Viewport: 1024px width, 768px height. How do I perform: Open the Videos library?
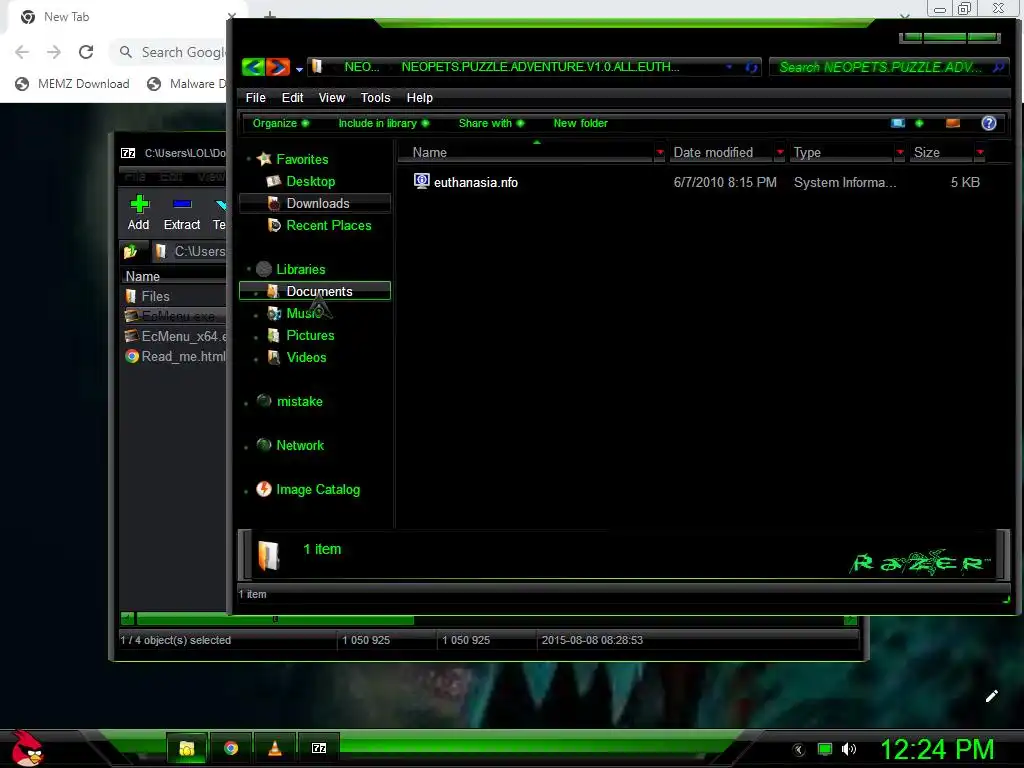click(x=306, y=357)
